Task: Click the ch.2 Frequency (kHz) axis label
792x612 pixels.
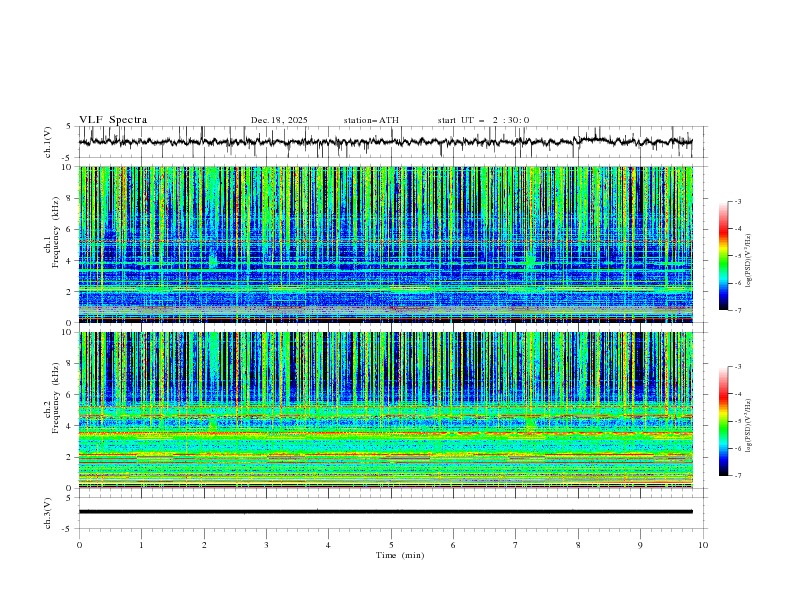Action: click(x=52, y=397)
